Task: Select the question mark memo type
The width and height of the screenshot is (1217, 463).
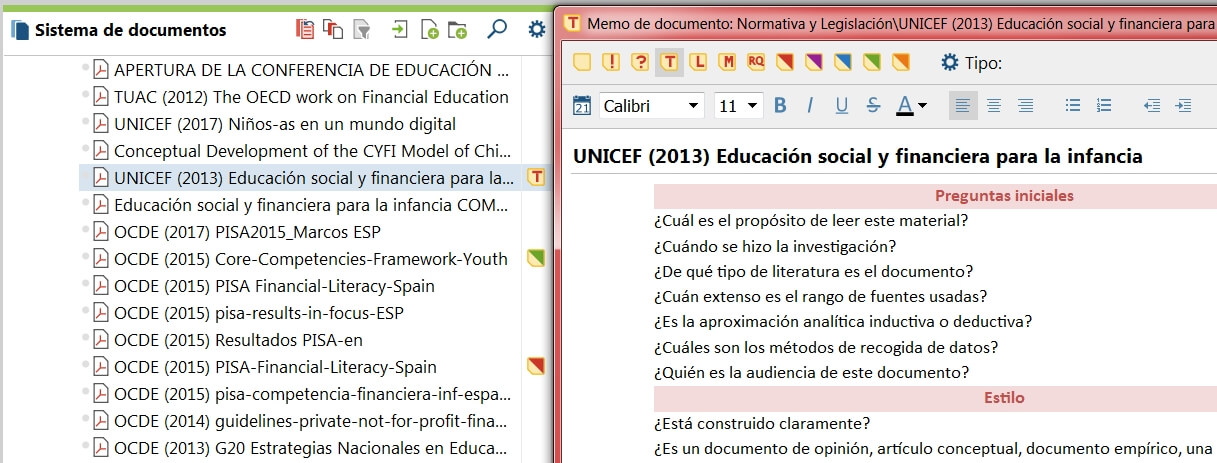Action: coord(640,63)
